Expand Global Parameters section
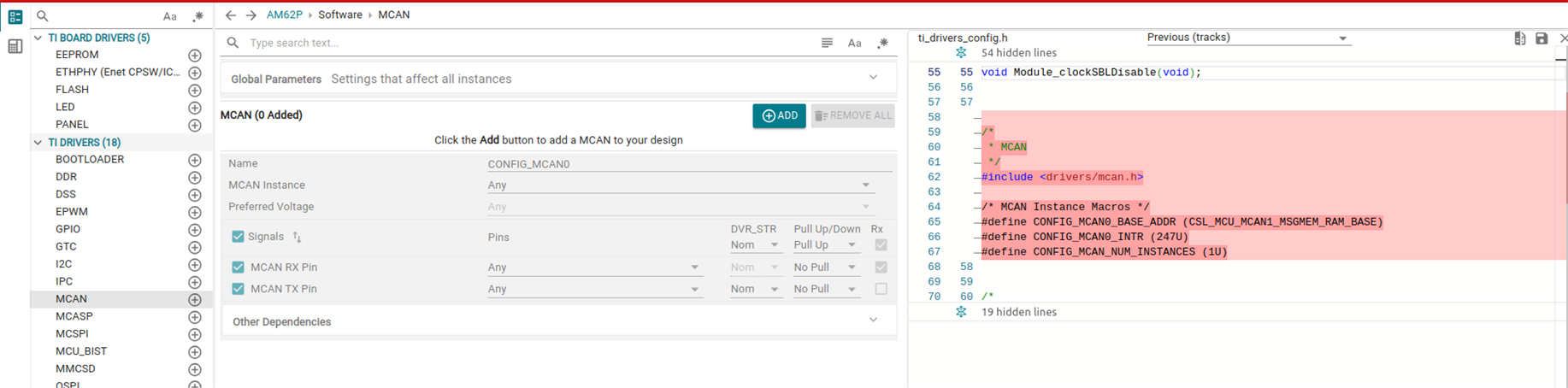Image resolution: width=1568 pixels, height=388 pixels. [873, 79]
